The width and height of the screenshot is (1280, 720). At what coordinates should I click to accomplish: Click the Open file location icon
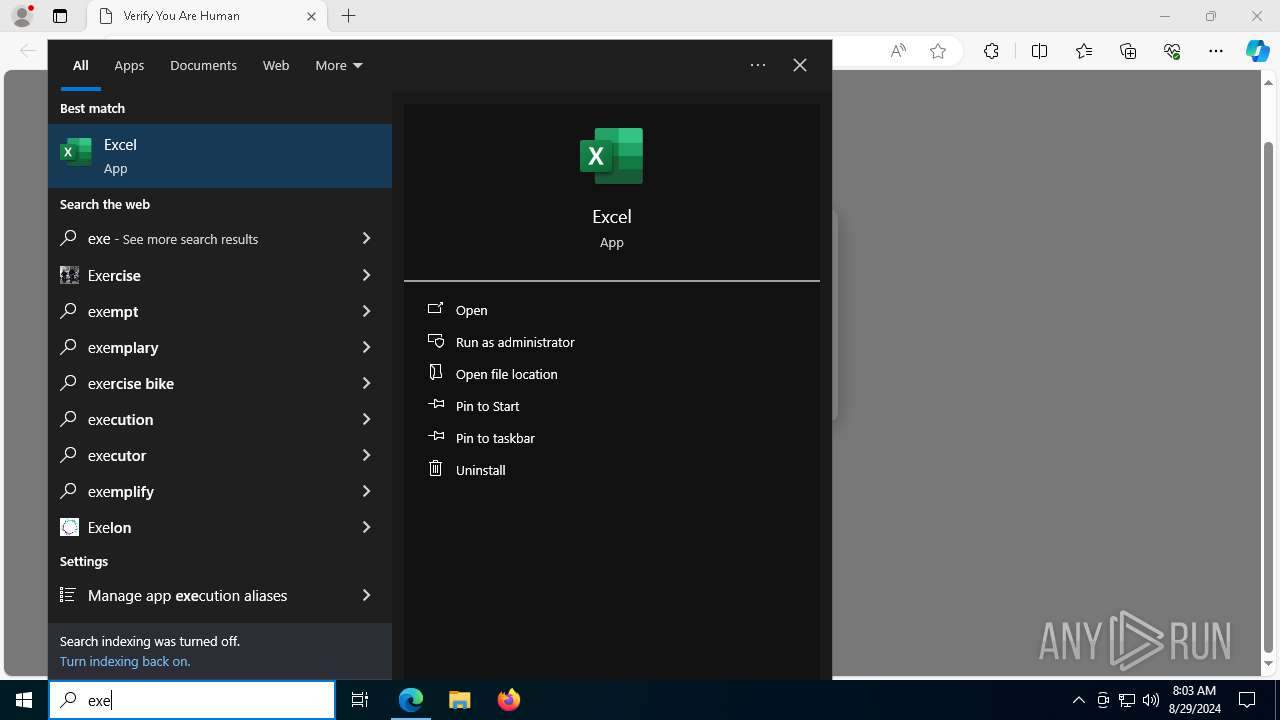[x=435, y=372]
